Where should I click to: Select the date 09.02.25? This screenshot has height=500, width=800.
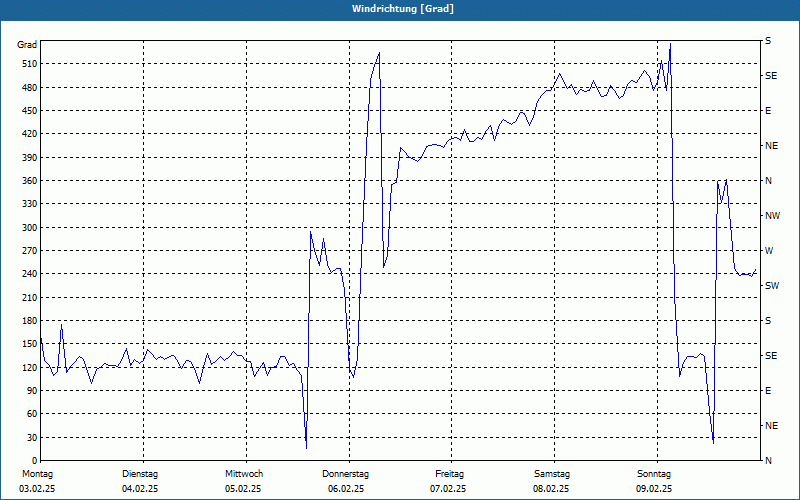coord(654,489)
